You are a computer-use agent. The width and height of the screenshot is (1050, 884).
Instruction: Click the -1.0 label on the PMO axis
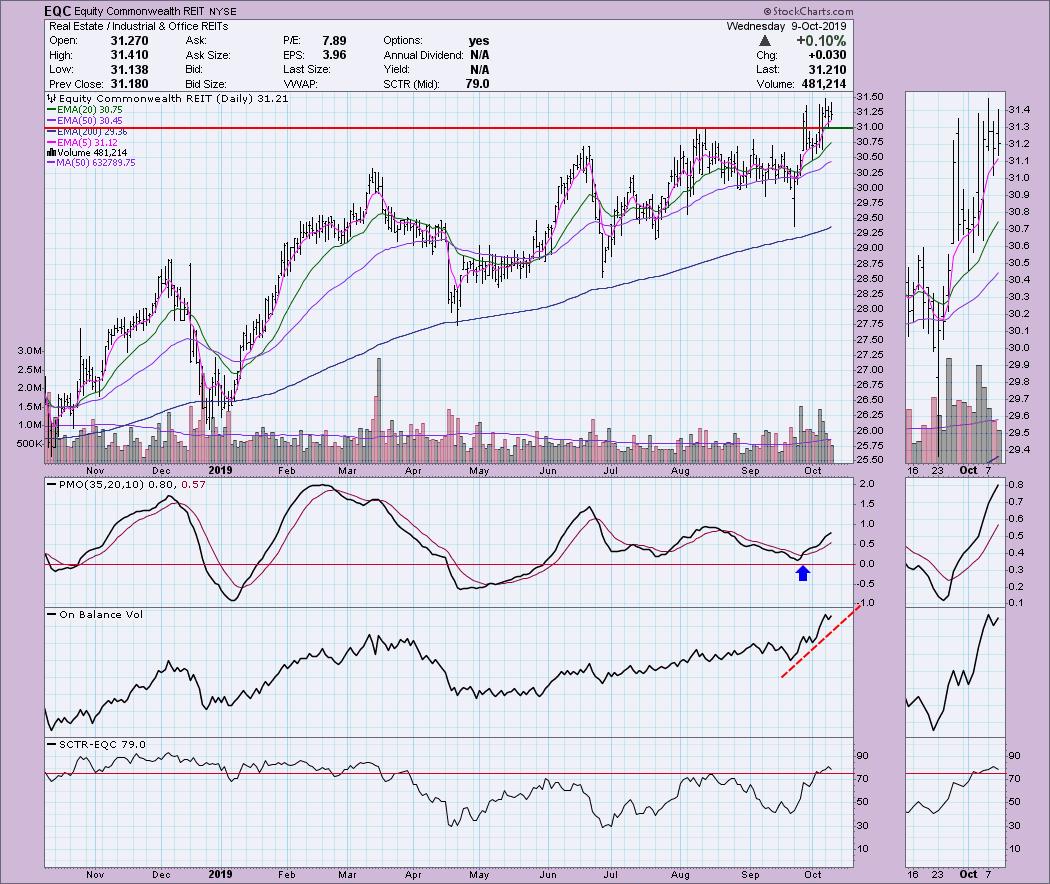click(x=867, y=603)
